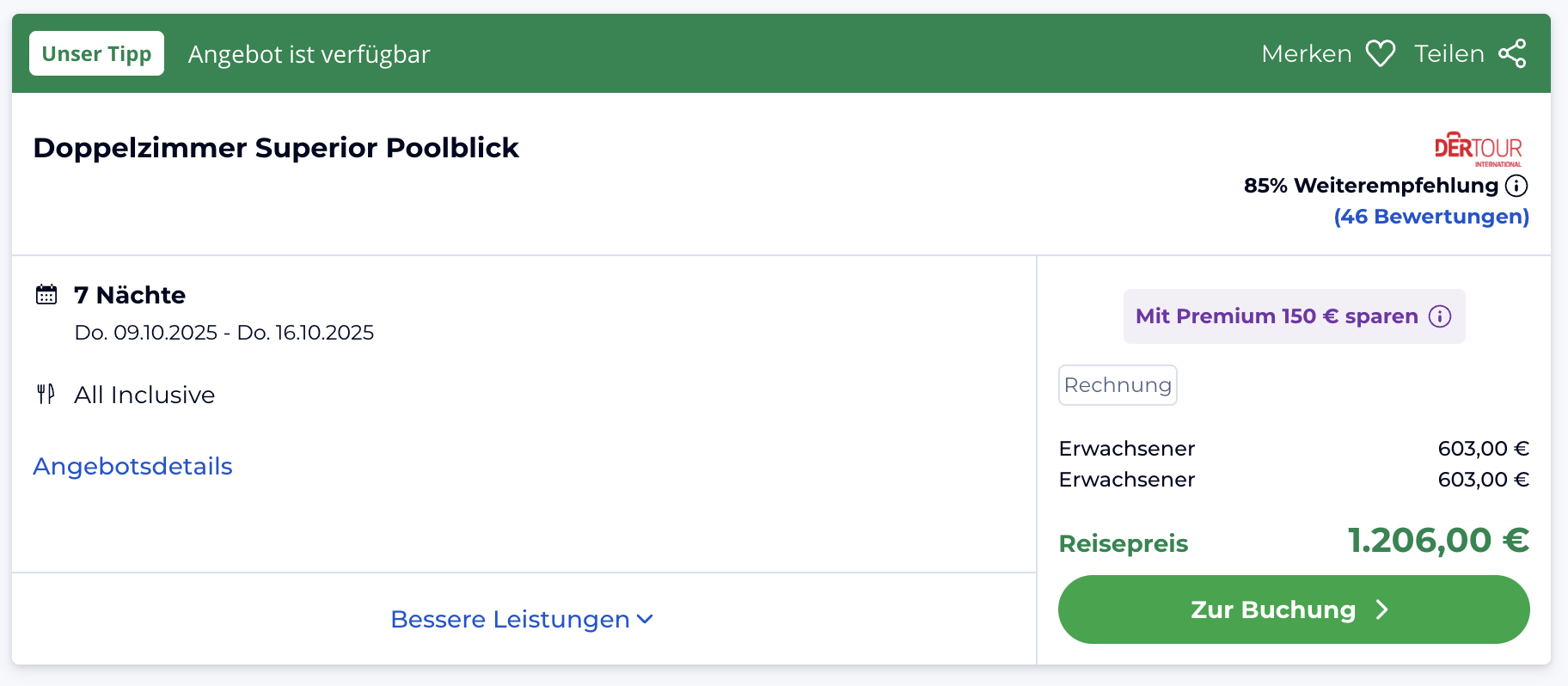Select the Teilen label
The height and width of the screenshot is (686, 1568).
(x=1449, y=54)
